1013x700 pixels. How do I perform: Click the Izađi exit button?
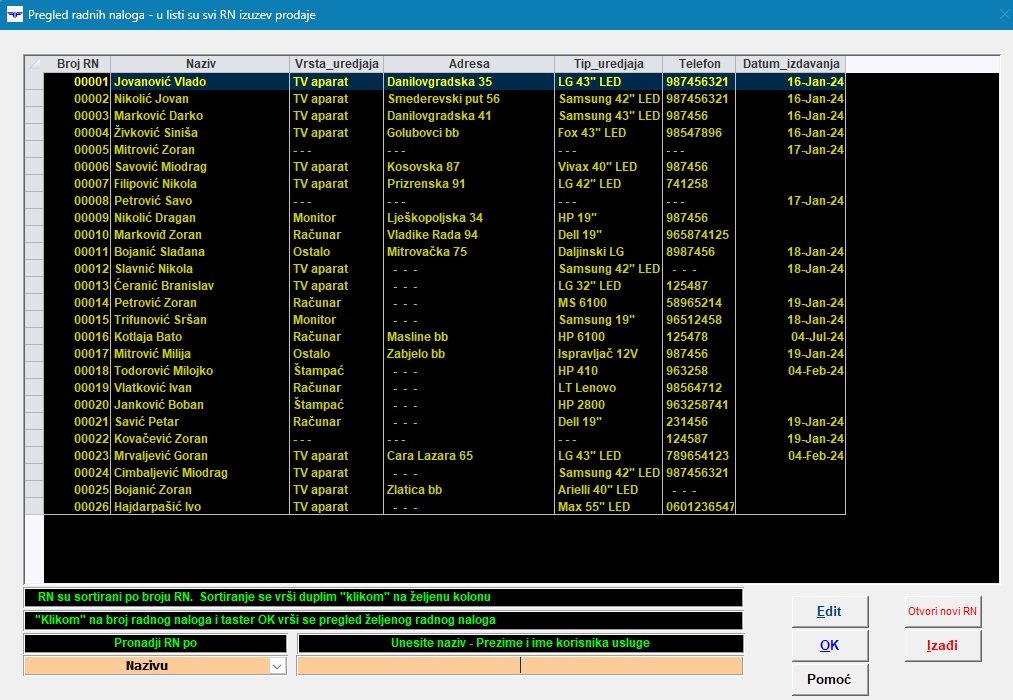[942, 645]
